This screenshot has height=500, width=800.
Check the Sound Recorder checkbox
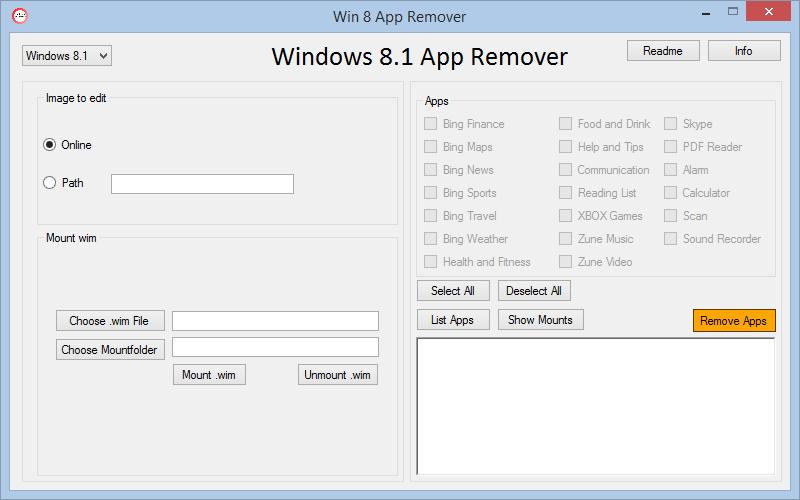pos(670,239)
